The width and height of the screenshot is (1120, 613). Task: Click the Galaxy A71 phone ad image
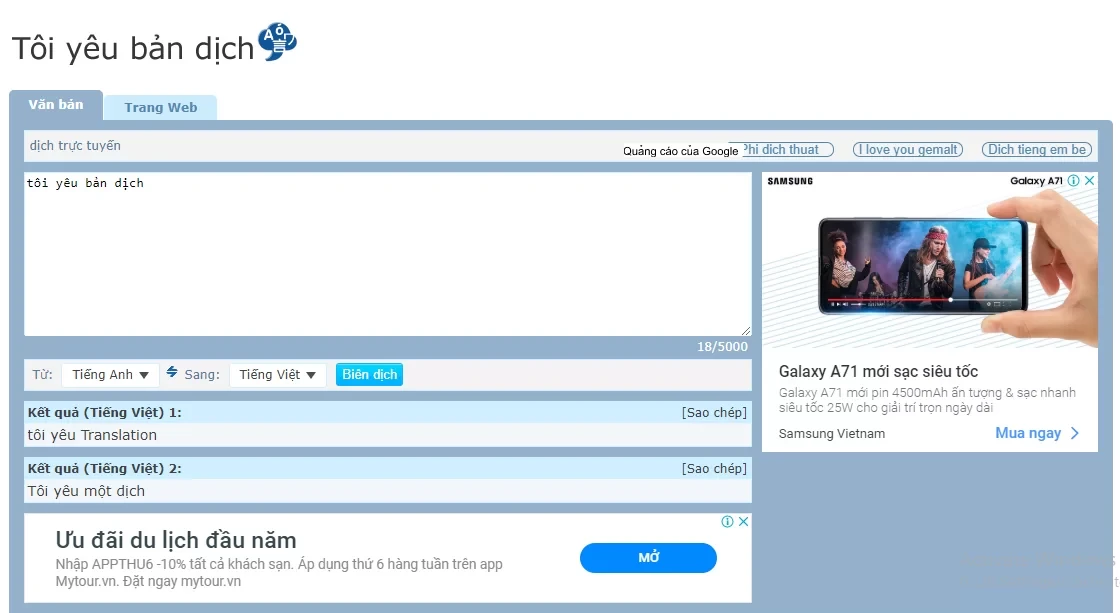click(929, 264)
